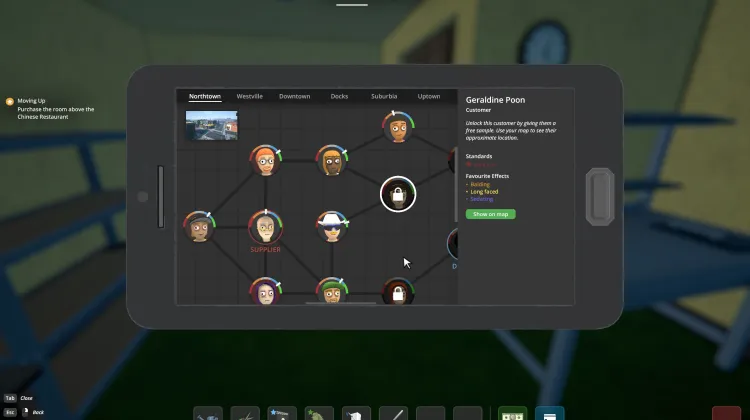Go to the Docks tab

(339, 97)
